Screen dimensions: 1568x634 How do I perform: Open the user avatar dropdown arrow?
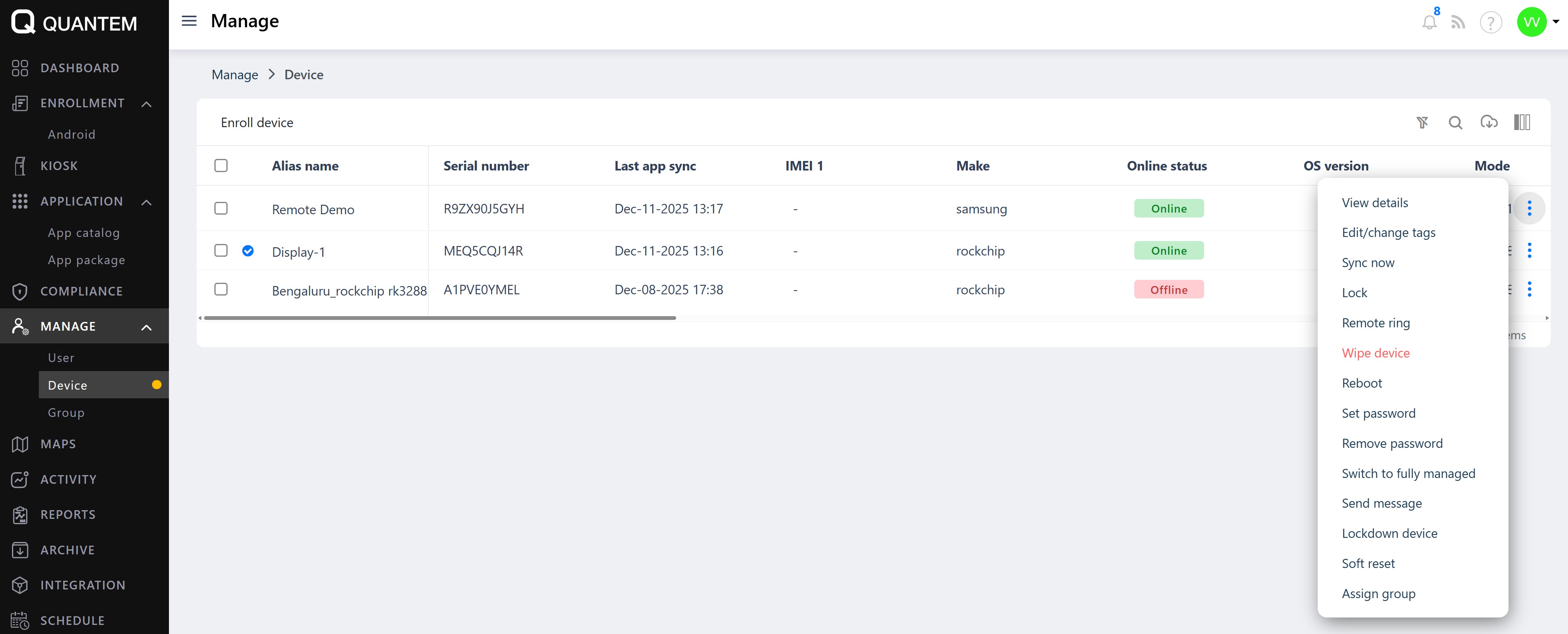pos(1556,22)
